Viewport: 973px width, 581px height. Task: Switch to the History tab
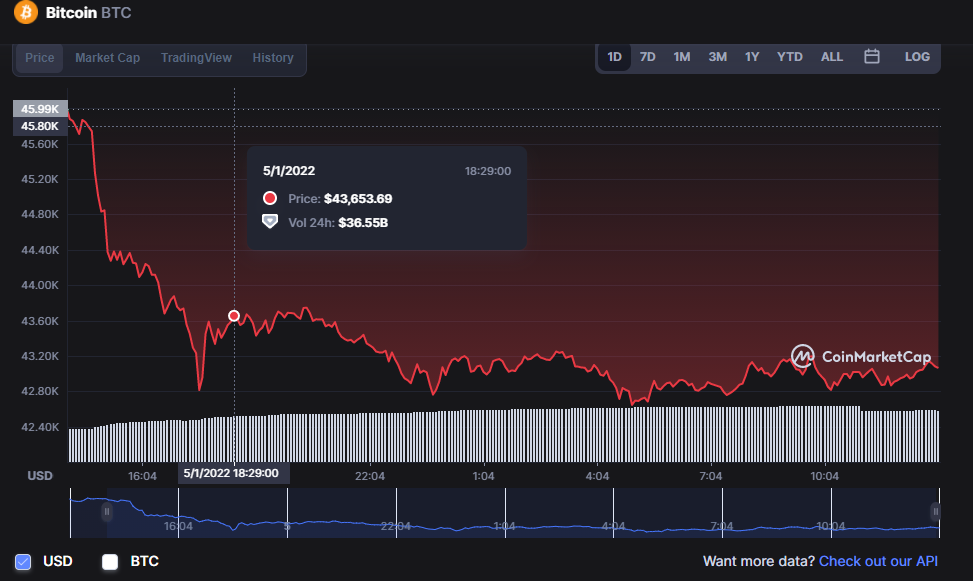coord(273,58)
